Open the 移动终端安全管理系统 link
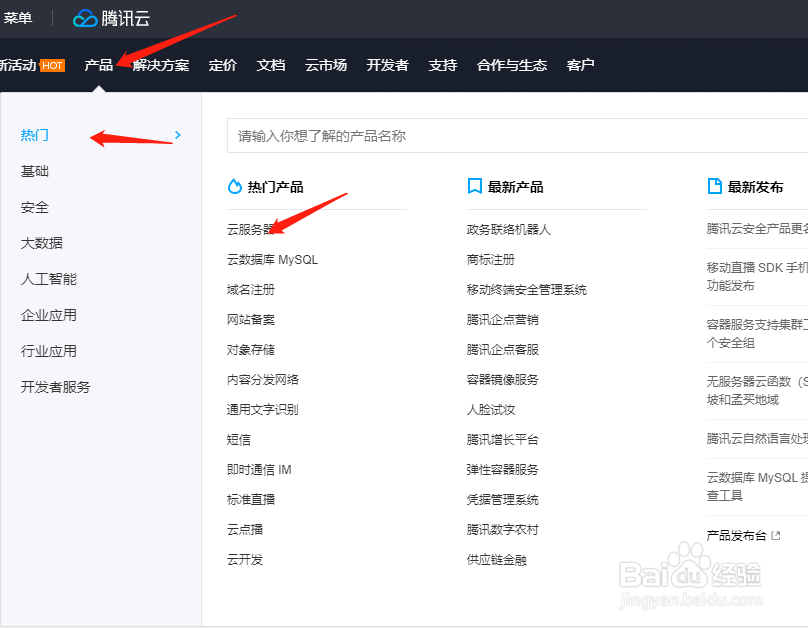 [x=527, y=290]
